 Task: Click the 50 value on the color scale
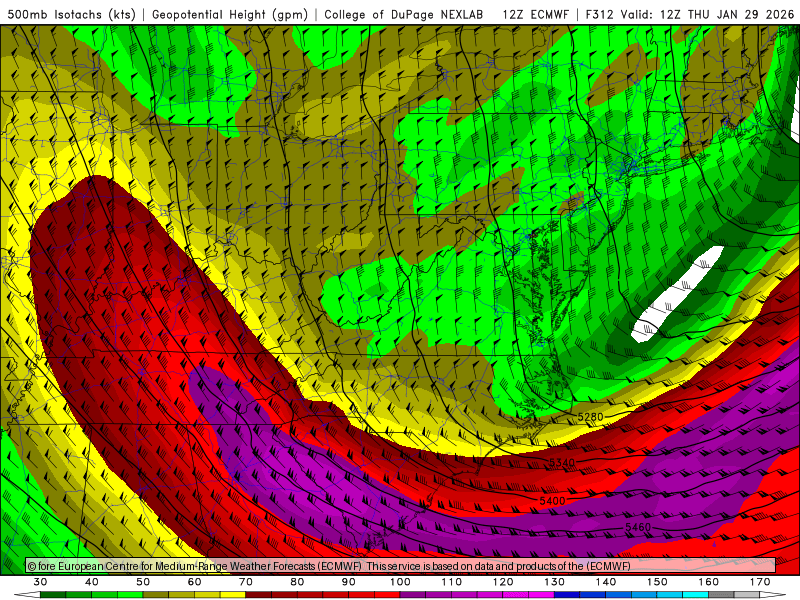143,582
